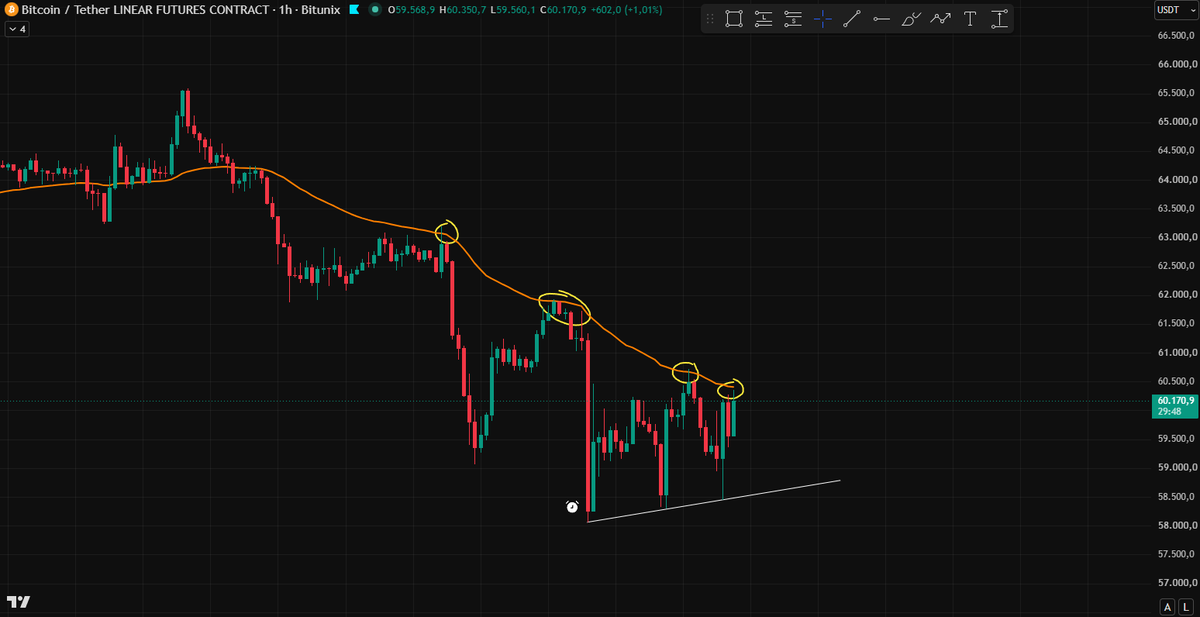Click the open price value O59.568,9
The height and width of the screenshot is (617, 1200).
(x=410, y=10)
